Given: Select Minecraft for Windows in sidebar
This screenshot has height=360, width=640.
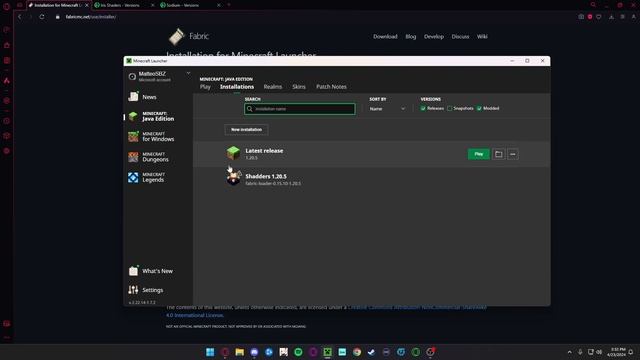Looking at the screenshot, I should [151, 137].
